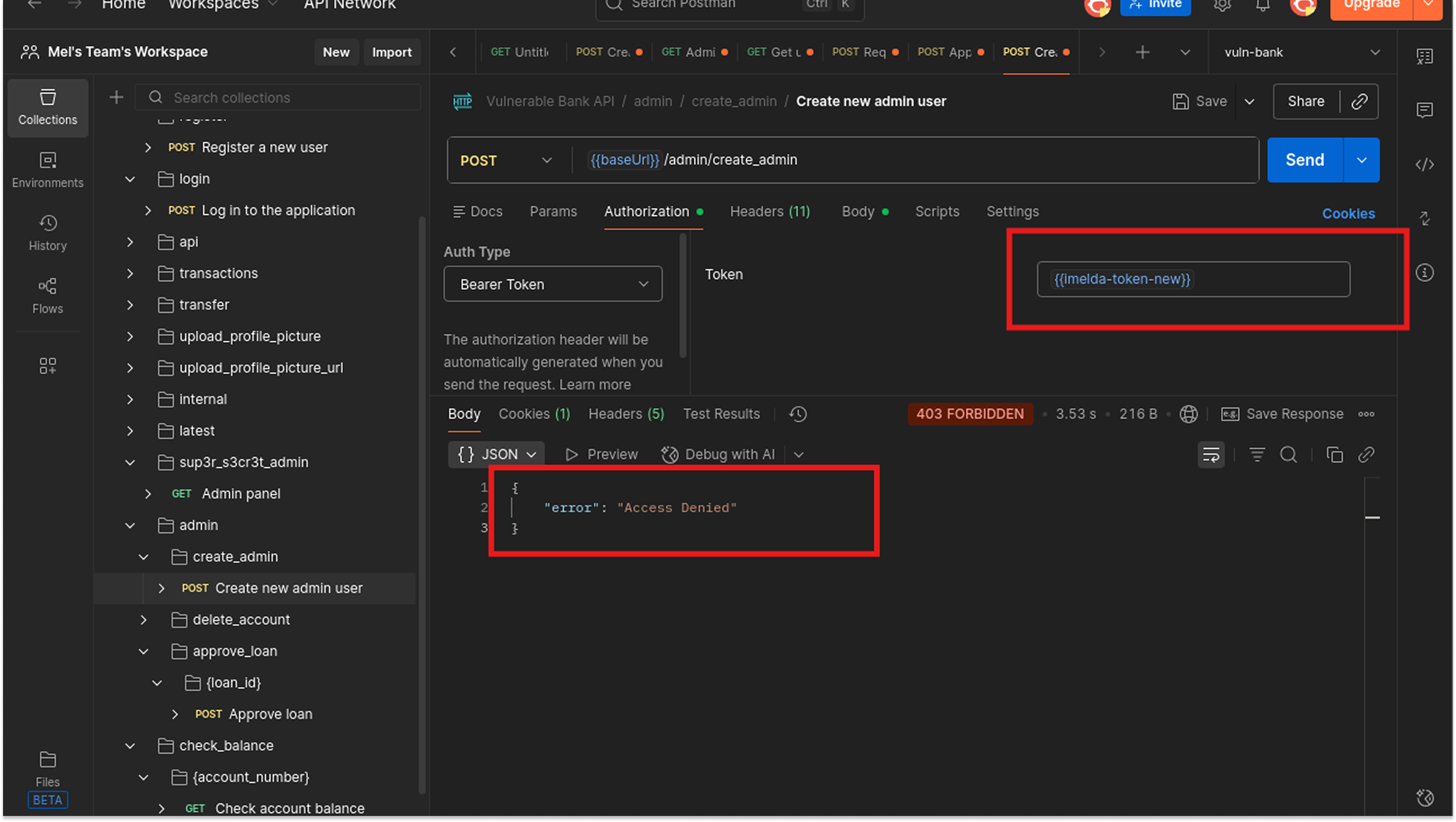Switch to the Headers (11) tab
1456x822 pixels.
pos(769,212)
